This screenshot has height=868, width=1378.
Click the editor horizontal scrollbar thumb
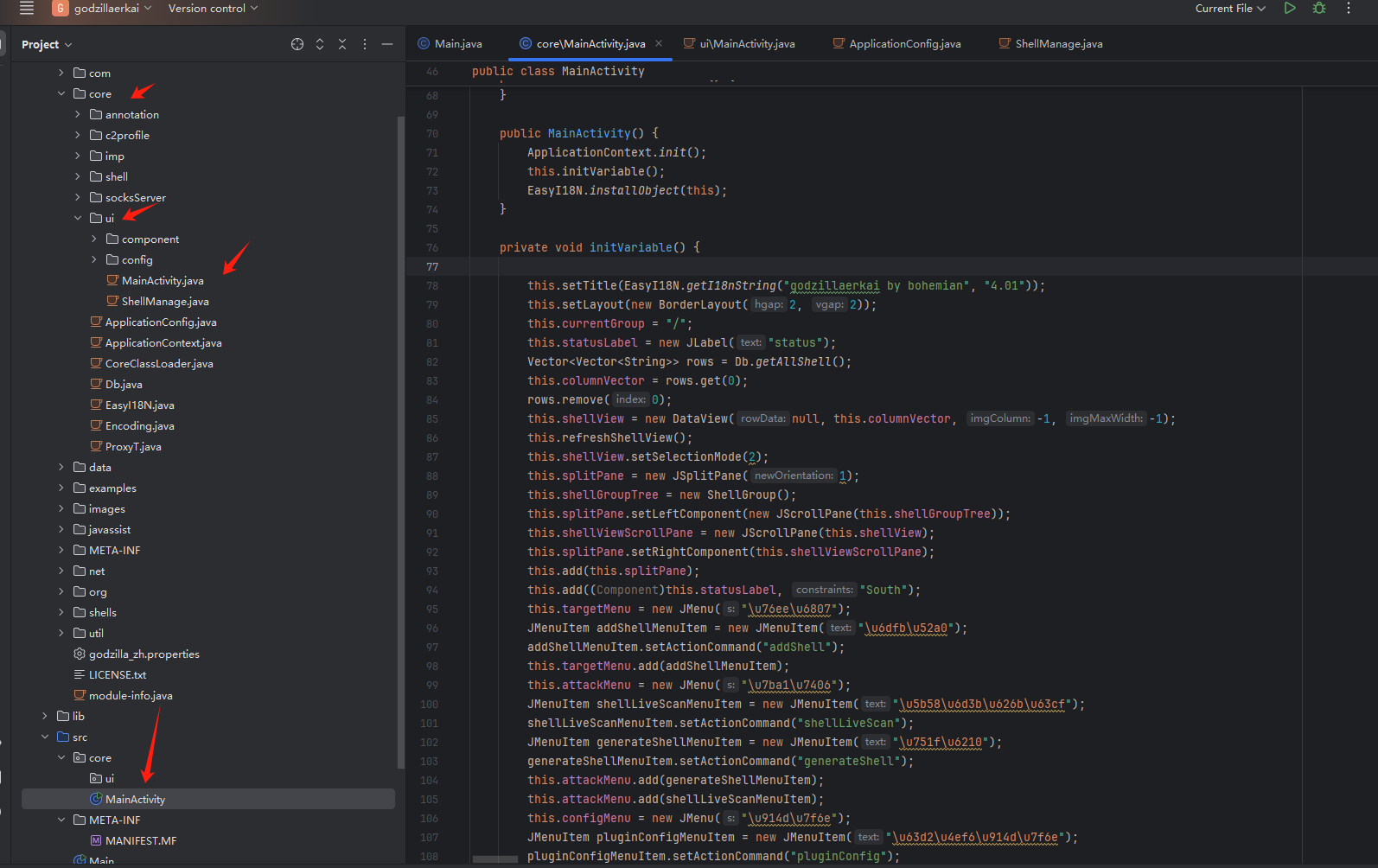[495, 859]
